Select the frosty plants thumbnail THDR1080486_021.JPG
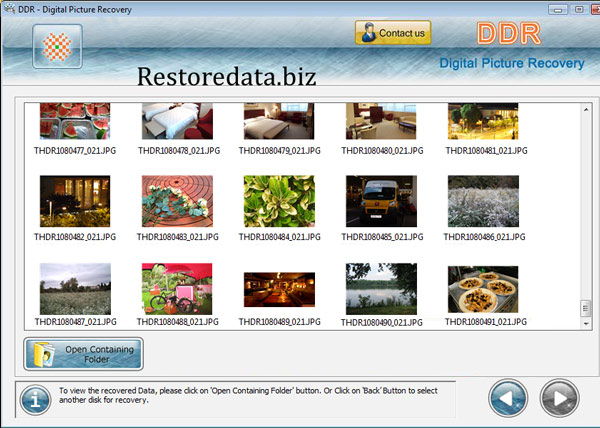Image resolution: width=600 pixels, height=428 pixels. click(x=483, y=201)
